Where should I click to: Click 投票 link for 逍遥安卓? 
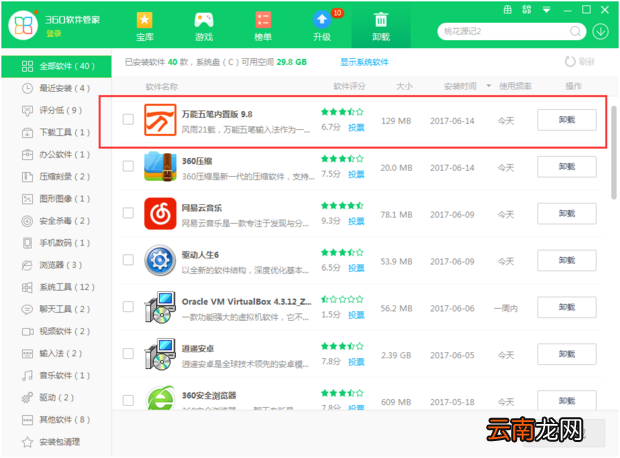coord(356,362)
